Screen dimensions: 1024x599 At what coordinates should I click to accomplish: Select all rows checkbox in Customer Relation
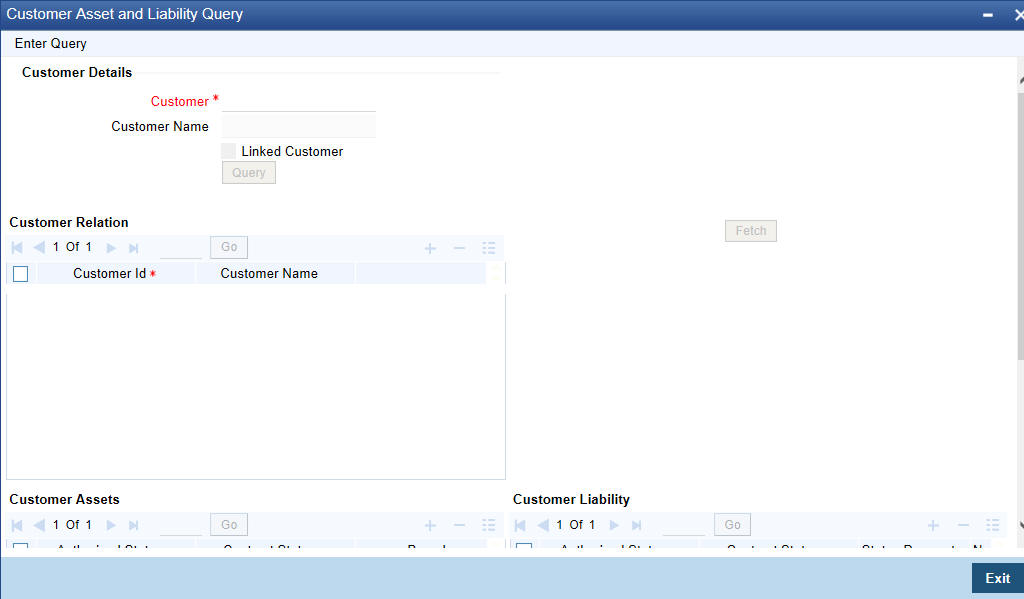(21, 274)
